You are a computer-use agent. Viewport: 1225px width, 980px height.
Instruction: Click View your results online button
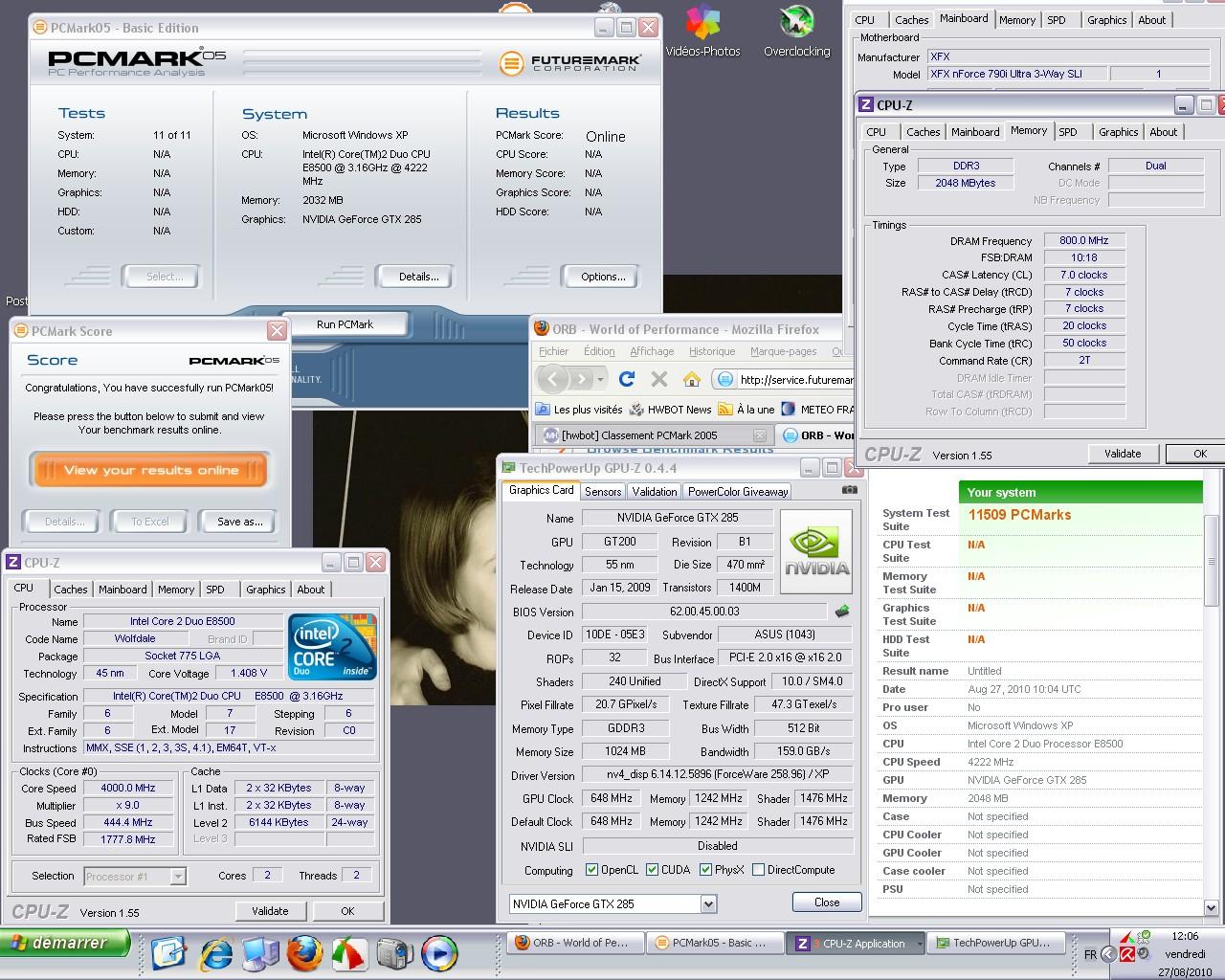pyautogui.click(x=150, y=470)
